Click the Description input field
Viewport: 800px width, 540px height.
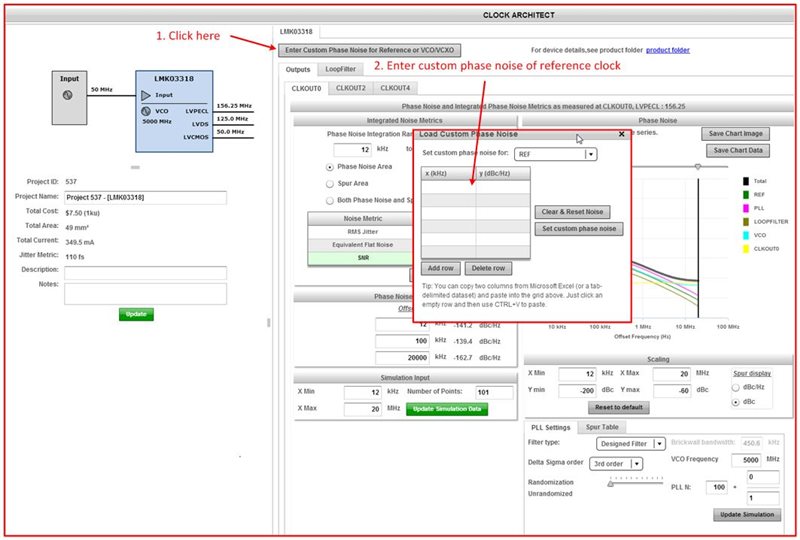click(x=145, y=273)
